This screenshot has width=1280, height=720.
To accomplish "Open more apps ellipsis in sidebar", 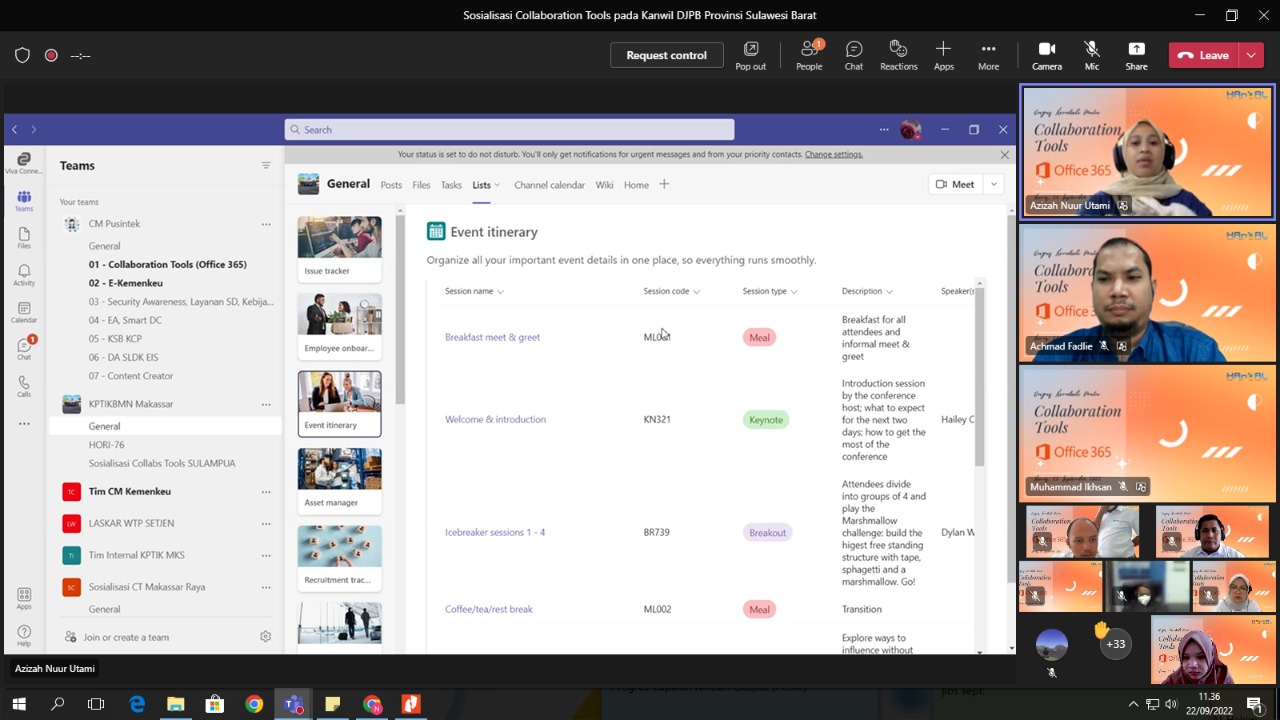I will pyautogui.click(x=24, y=424).
